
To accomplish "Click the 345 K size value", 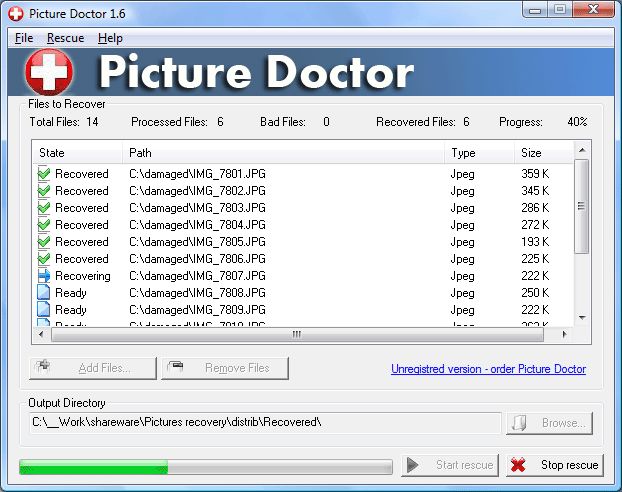I will pos(535,191).
